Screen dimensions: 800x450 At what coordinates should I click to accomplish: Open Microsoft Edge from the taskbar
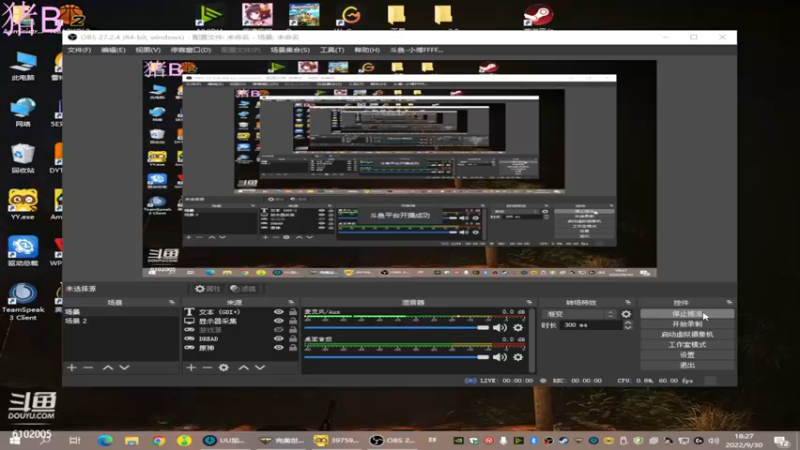[105, 440]
